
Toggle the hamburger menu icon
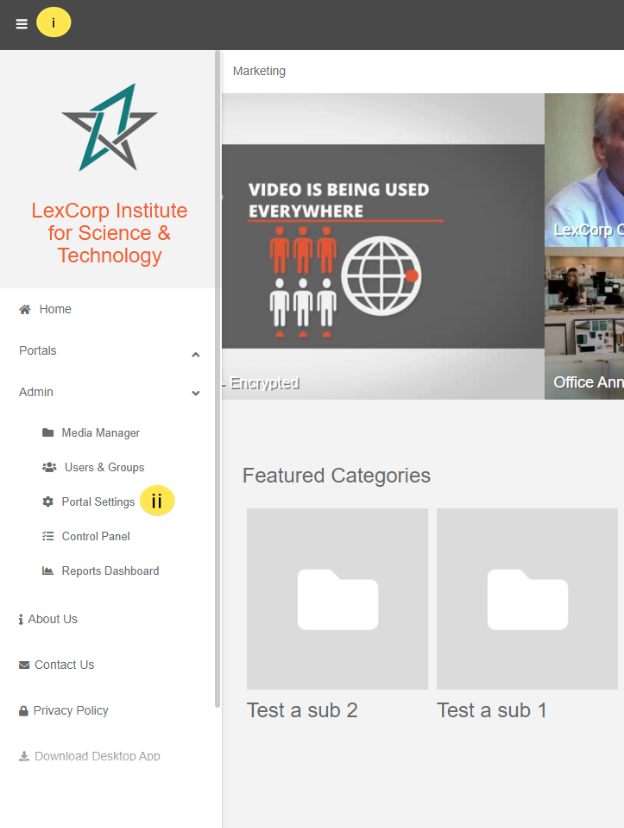click(x=22, y=24)
